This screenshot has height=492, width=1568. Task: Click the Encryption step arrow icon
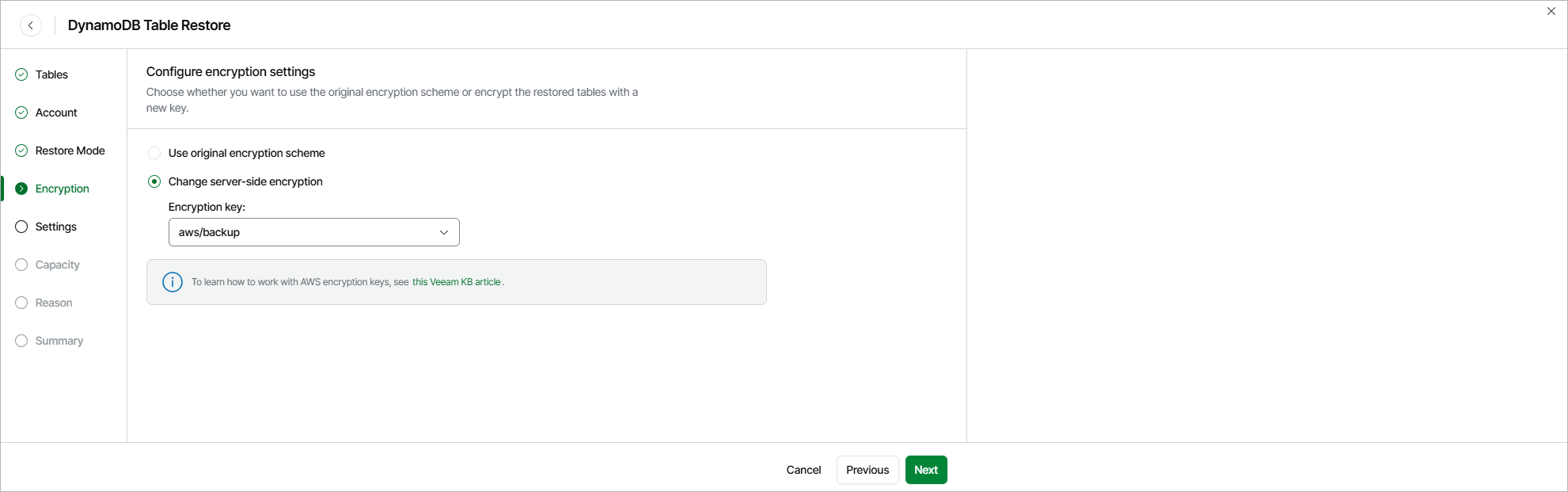pos(21,189)
